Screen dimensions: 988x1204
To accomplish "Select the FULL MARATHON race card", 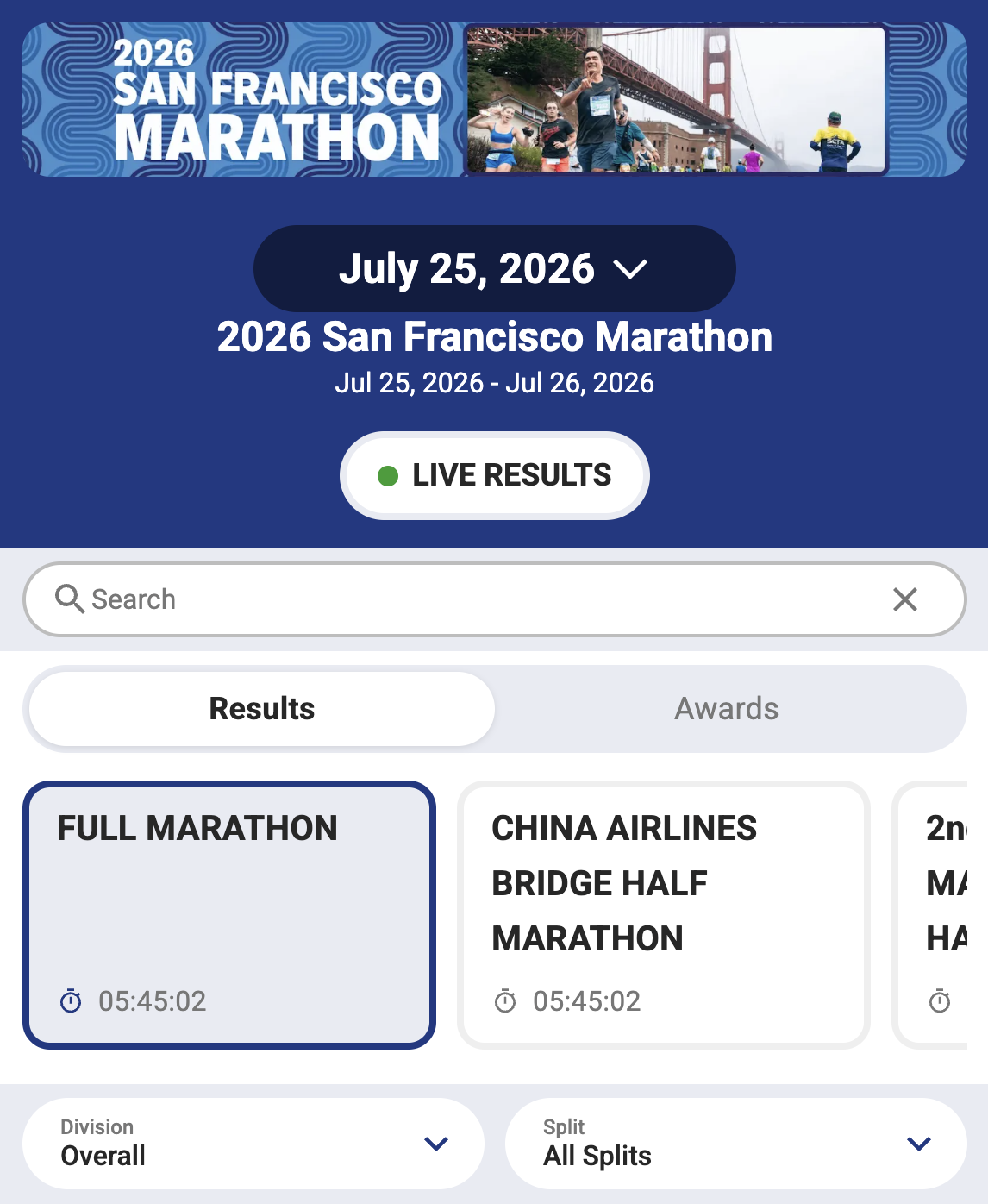I will click(229, 915).
